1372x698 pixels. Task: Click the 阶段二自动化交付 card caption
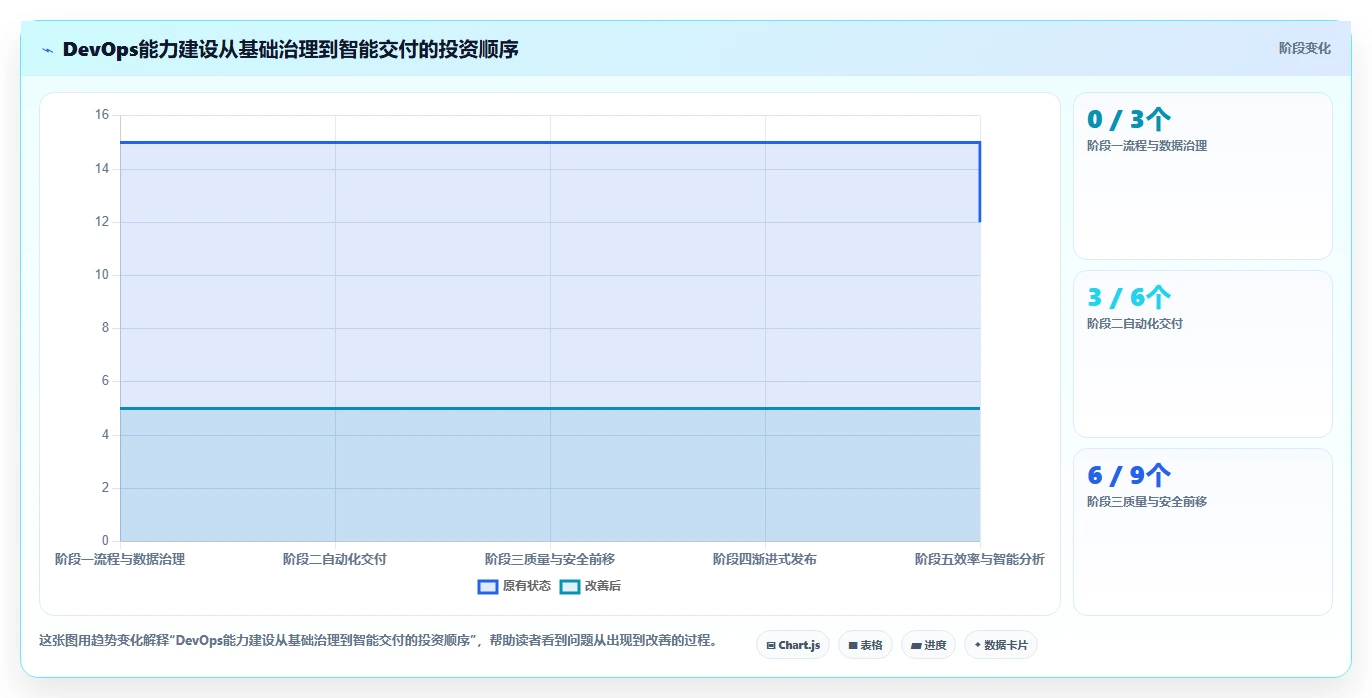point(1135,324)
